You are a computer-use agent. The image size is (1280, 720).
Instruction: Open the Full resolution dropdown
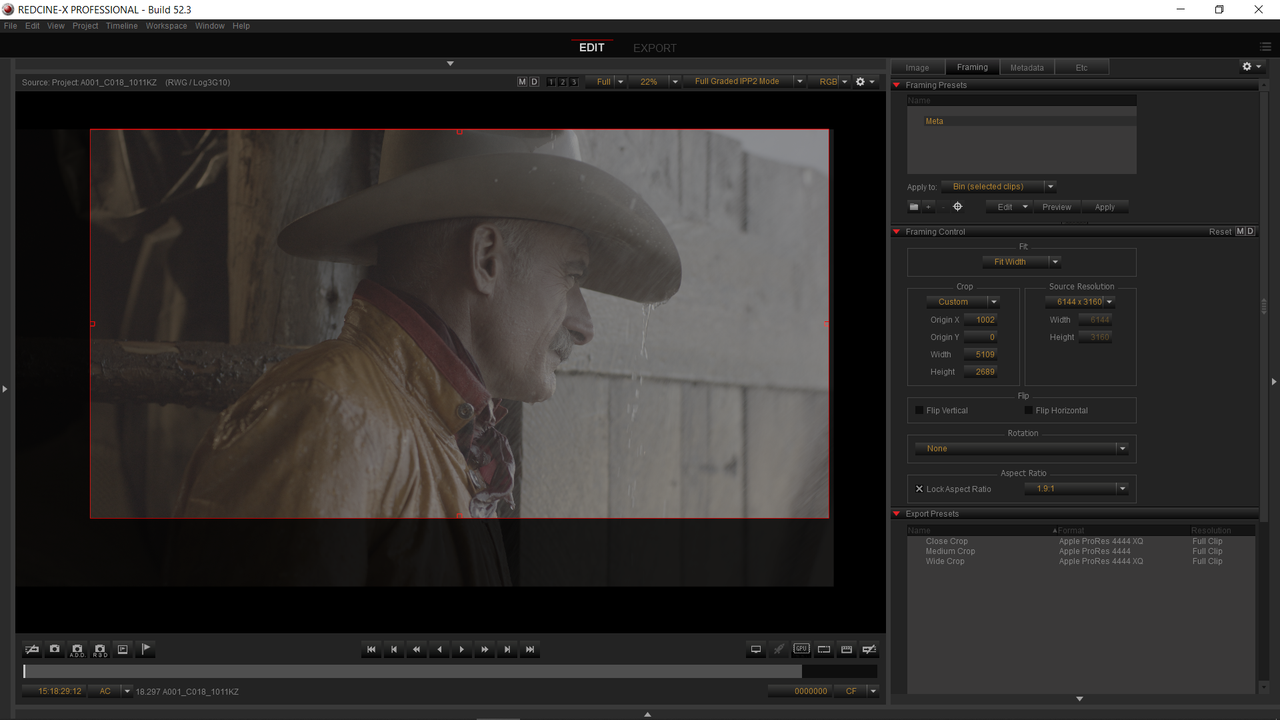[x=606, y=82]
